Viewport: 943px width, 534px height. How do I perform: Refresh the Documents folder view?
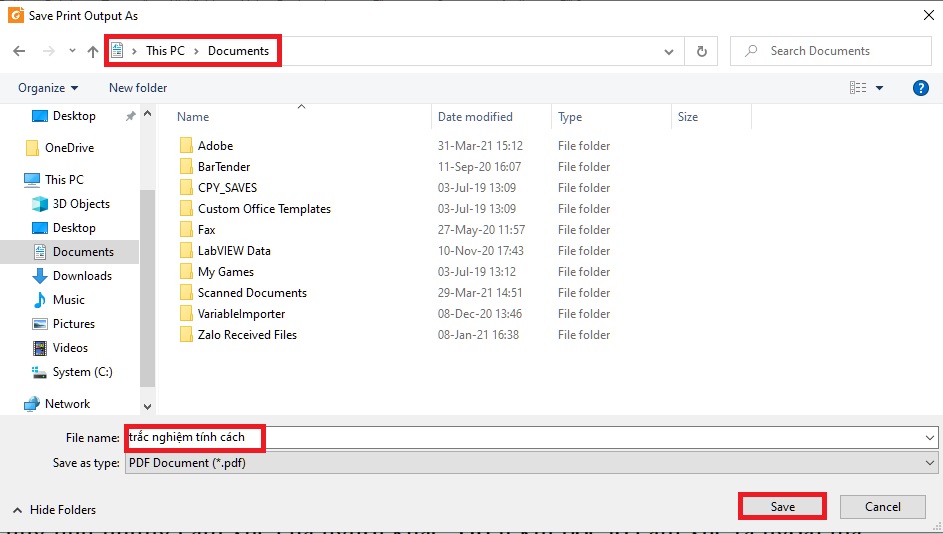[701, 52]
